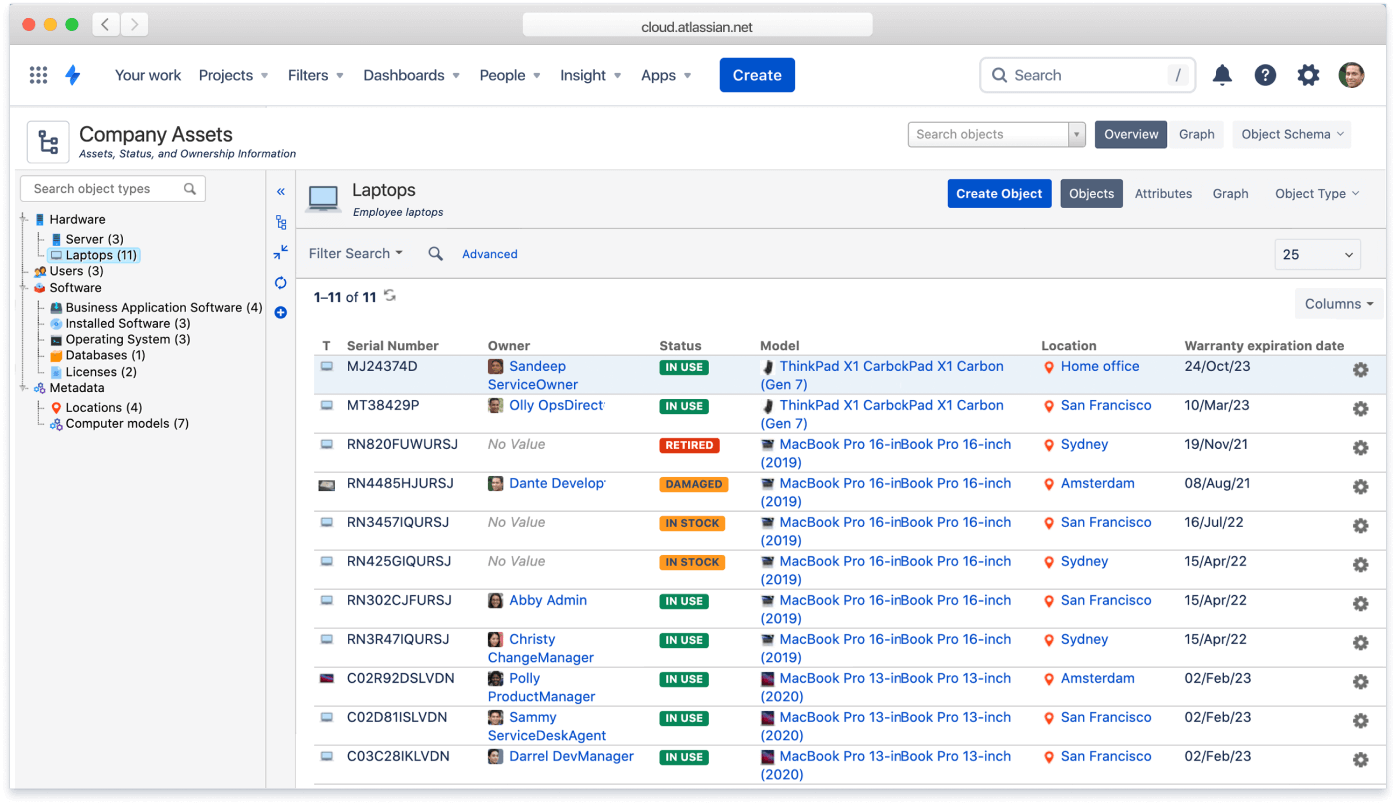Toggle the Overview view button
The width and height of the screenshot is (1396, 805).
coord(1131,134)
